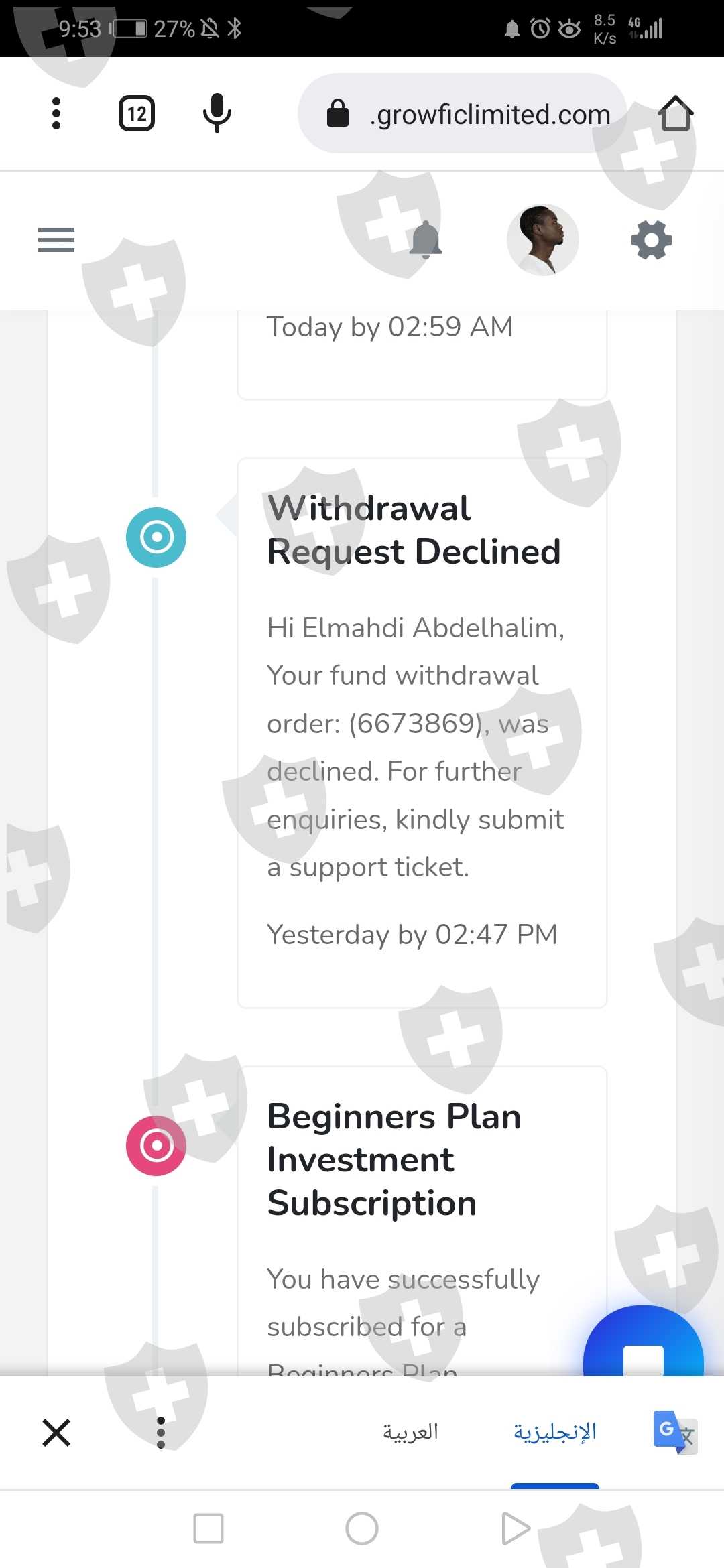Image resolution: width=724 pixels, height=1568 pixels.
Task: Click the growficlimited.com address bar
Action: [x=469, y=115]
